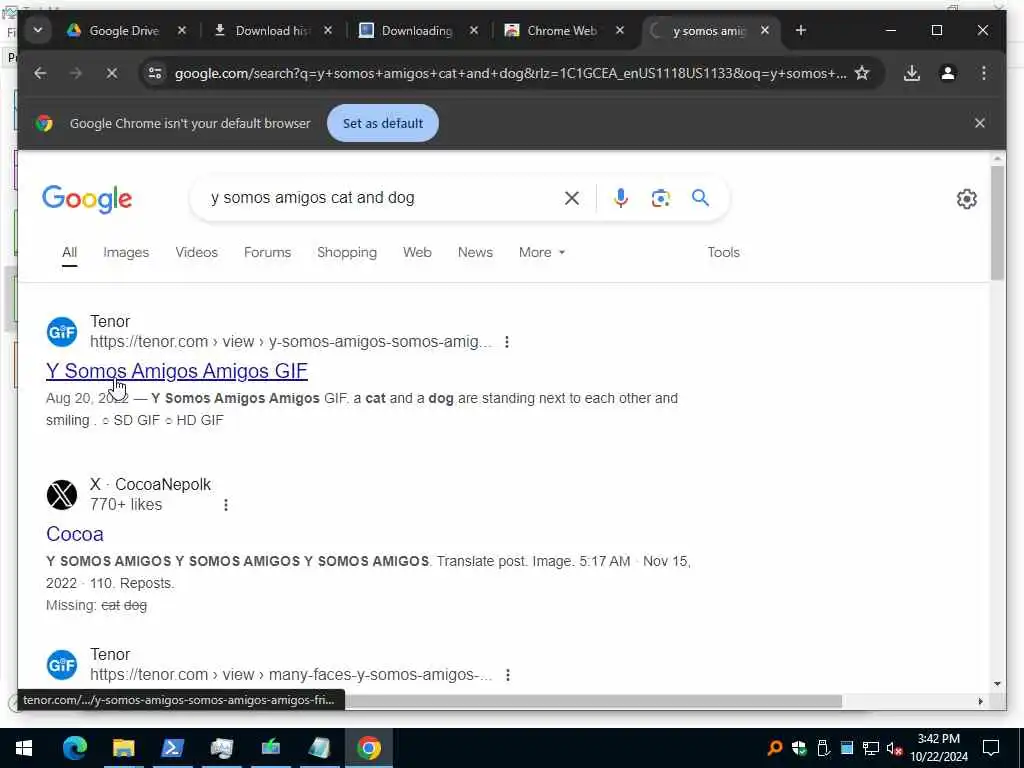Viewport: 1024px width, 768px height.
Task: Bookmark this page with the star
Action: 862,73
